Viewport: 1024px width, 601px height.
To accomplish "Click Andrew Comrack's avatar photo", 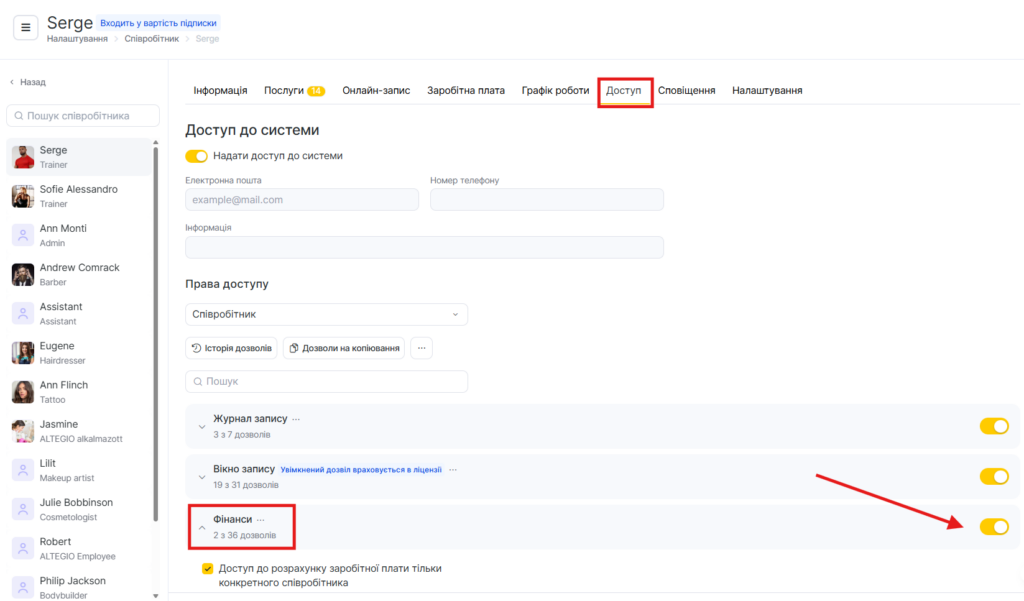I will click(23, 274).
